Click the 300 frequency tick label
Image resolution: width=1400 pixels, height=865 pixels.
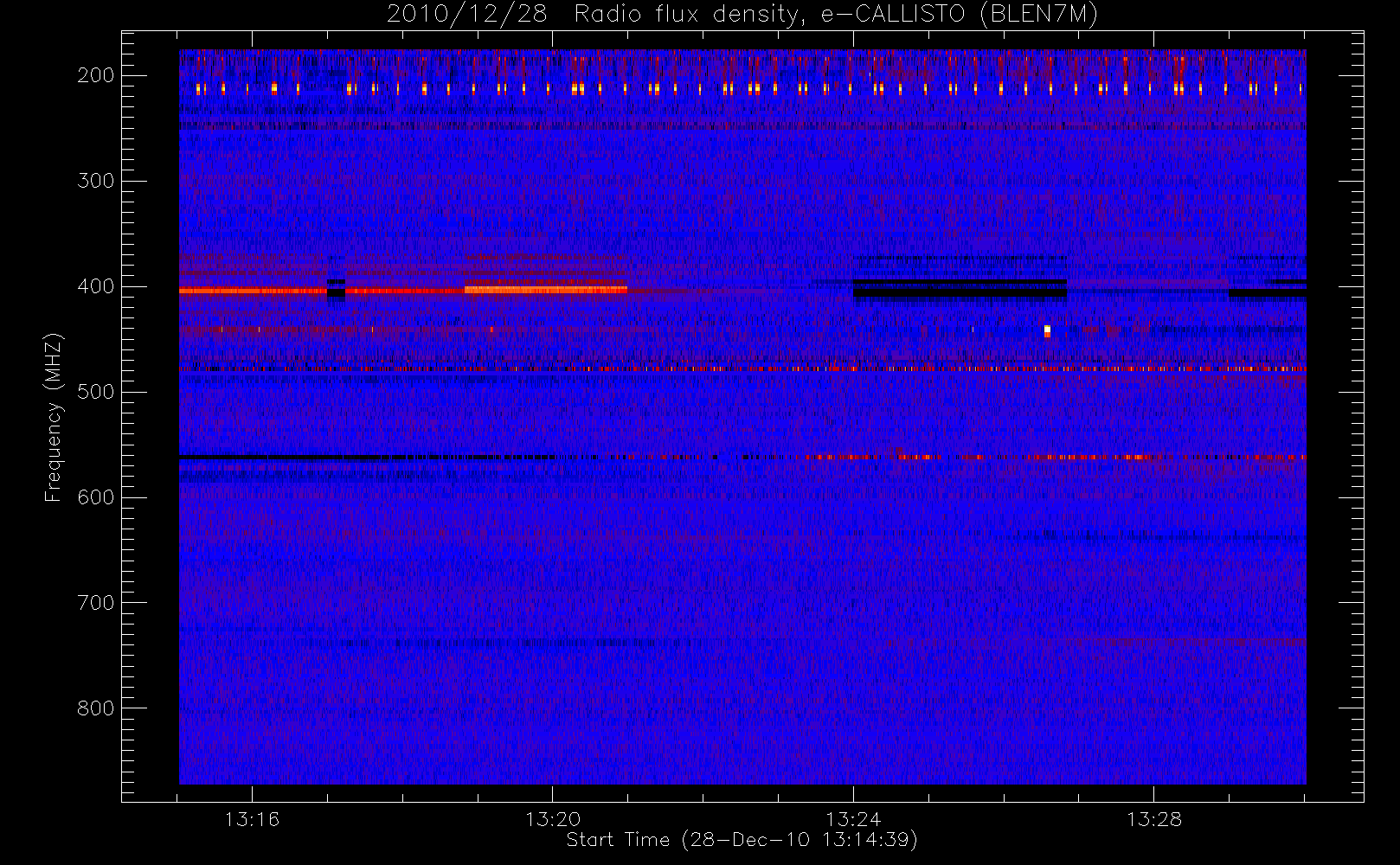[95, 181]
